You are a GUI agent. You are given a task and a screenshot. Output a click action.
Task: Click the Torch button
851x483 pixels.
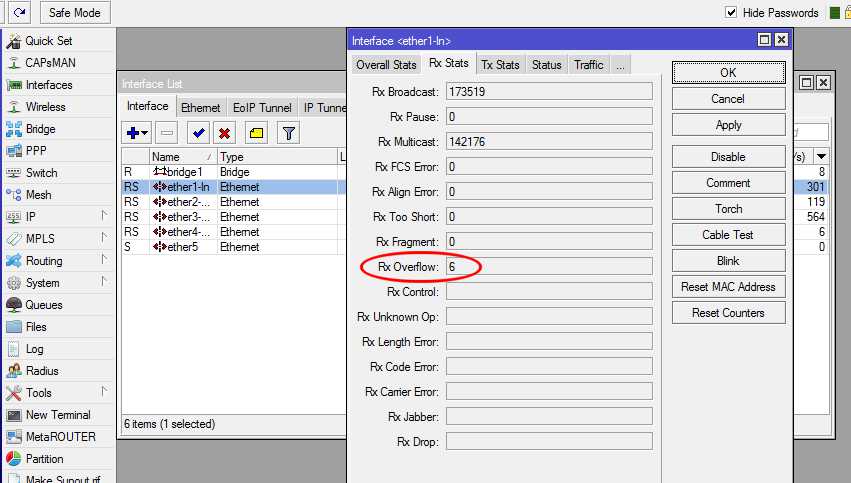728,209
